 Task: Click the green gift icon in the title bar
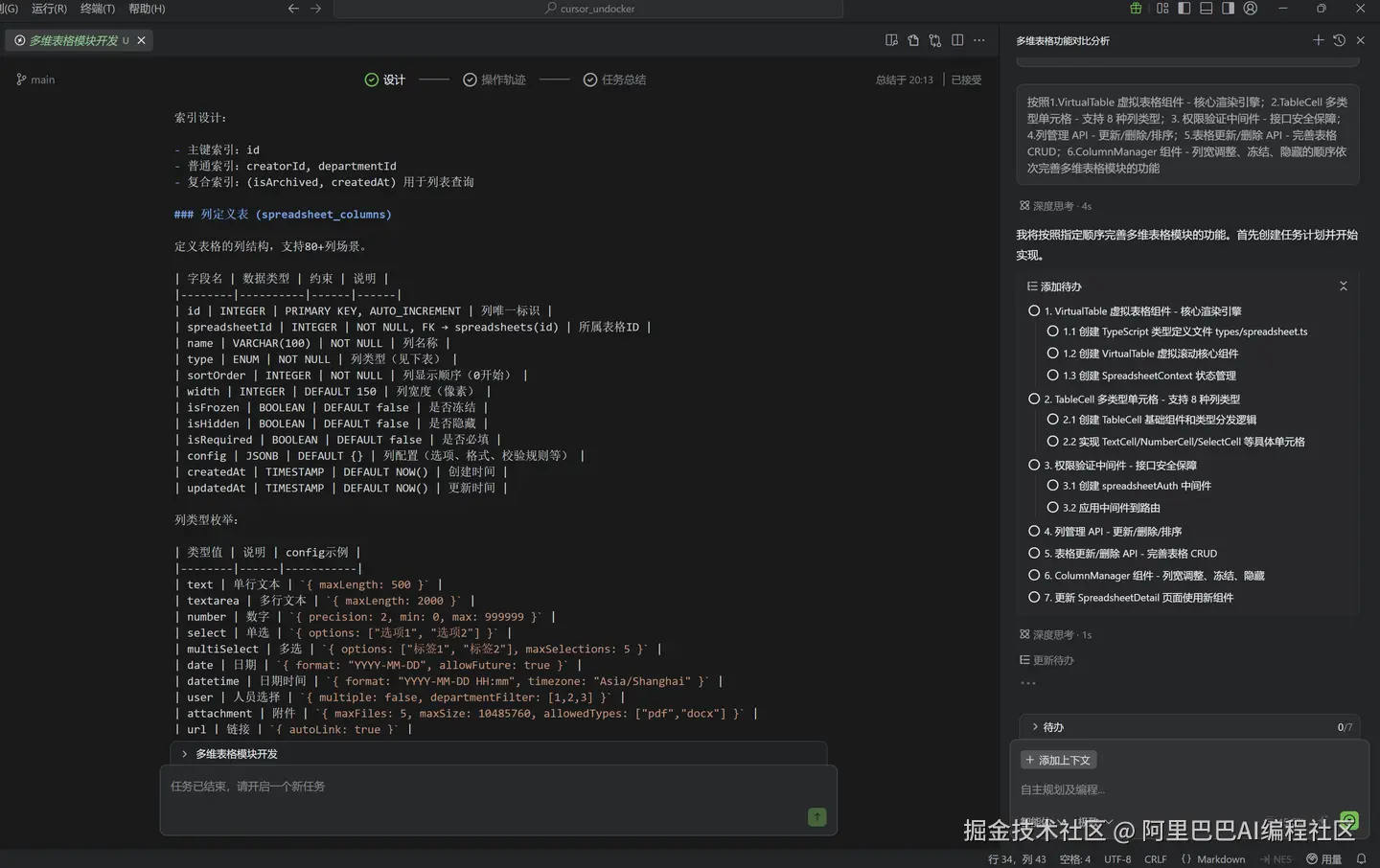pyautogui.click(x=1136, y=9)
